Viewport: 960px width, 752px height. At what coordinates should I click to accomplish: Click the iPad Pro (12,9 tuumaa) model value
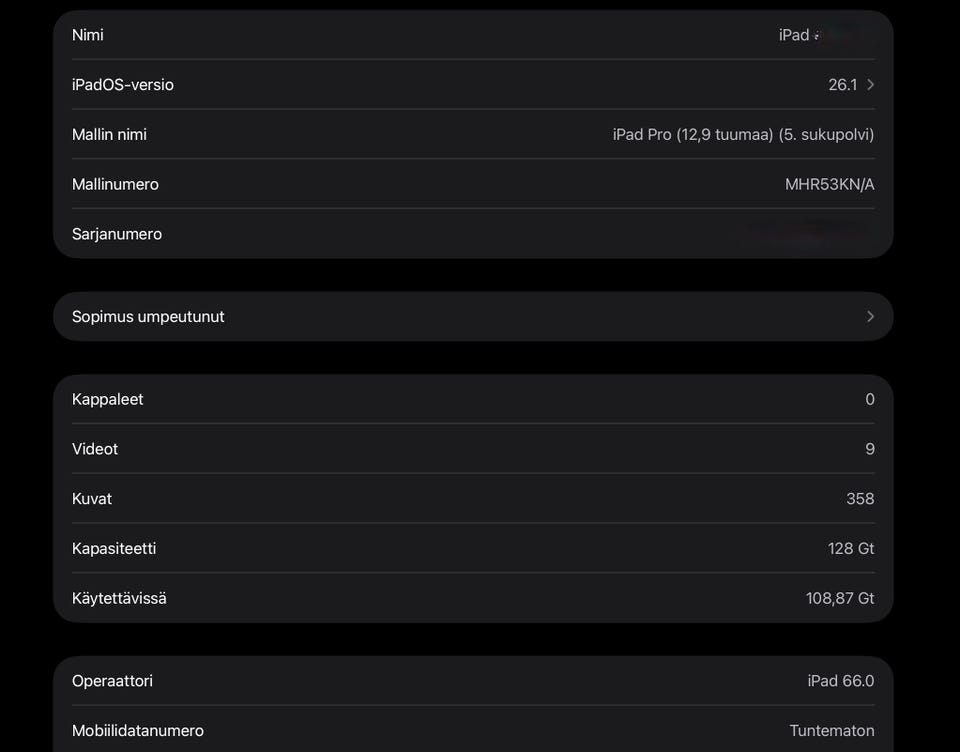(743, 134)
